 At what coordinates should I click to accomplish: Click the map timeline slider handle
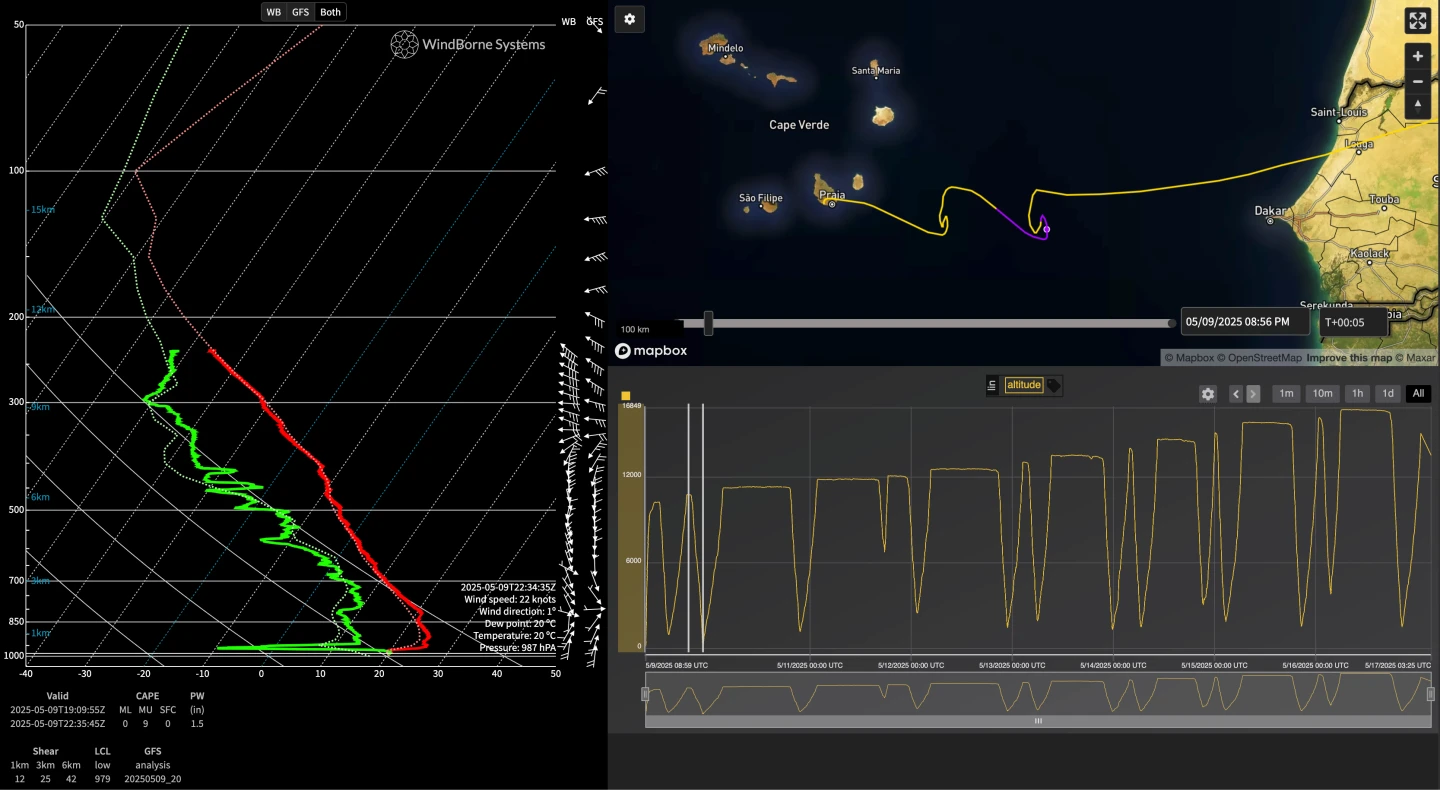click(x=708, y=323)
